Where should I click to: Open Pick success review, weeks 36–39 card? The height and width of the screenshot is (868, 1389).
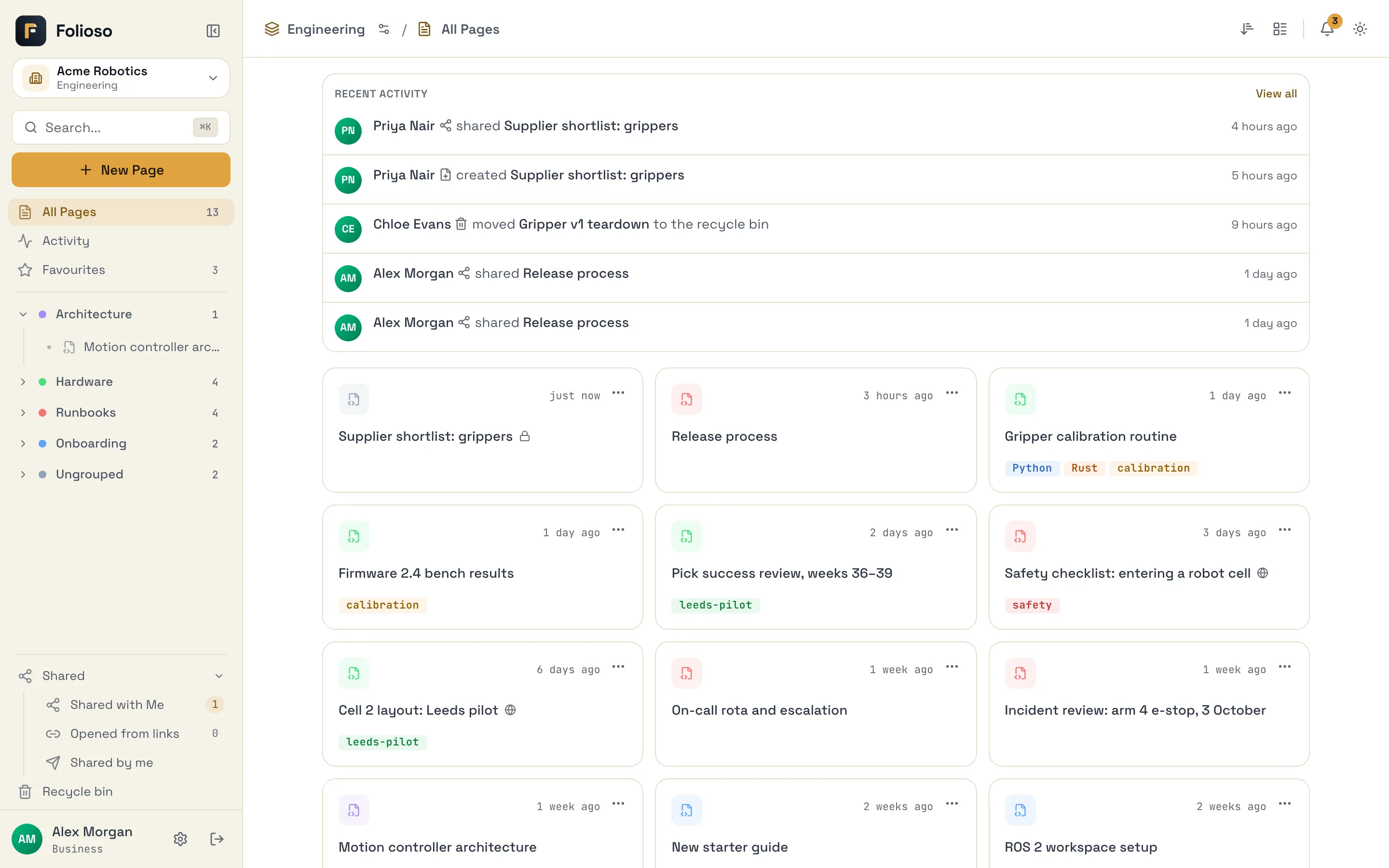coord(816,567)
